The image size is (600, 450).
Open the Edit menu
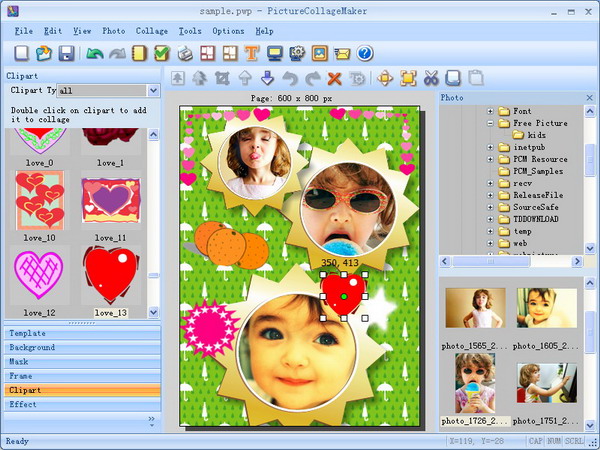(53, 31)
